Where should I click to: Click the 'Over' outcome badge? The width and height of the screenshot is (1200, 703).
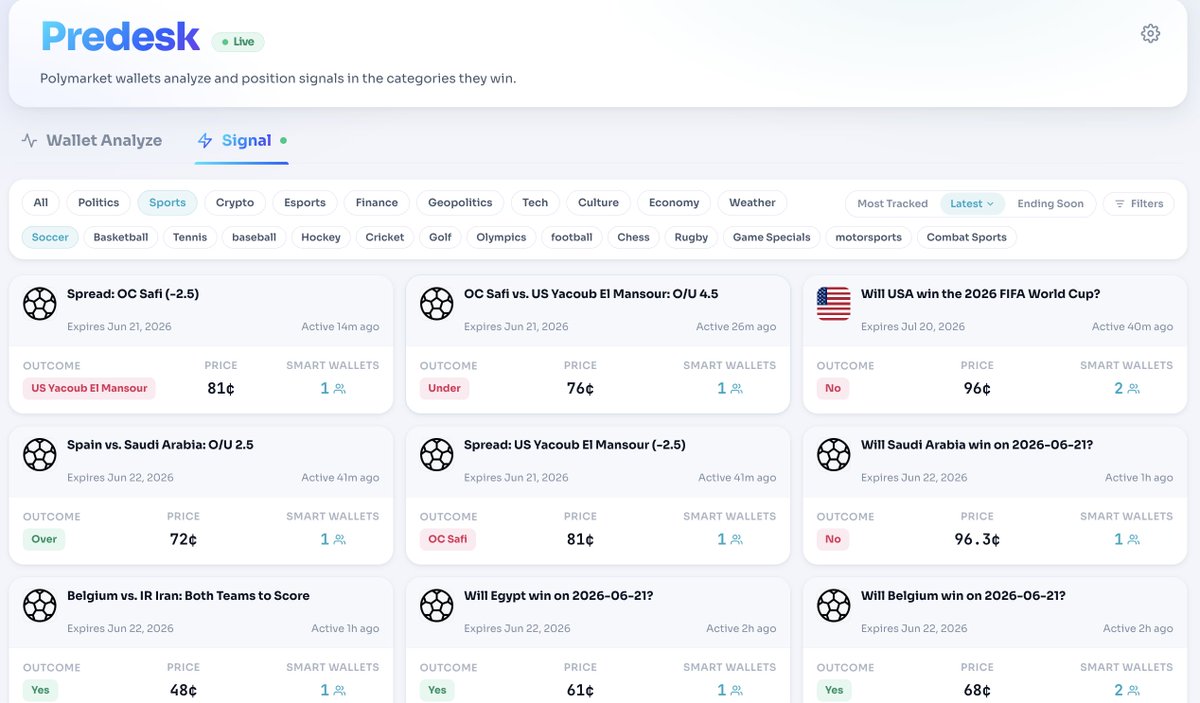pos(45,539)
